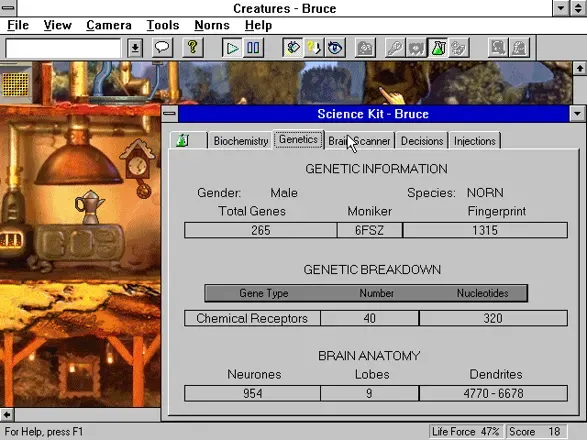Screen dimensions: 587x440
Task: Open the speech bubble tool
Action: coord(162,48)
